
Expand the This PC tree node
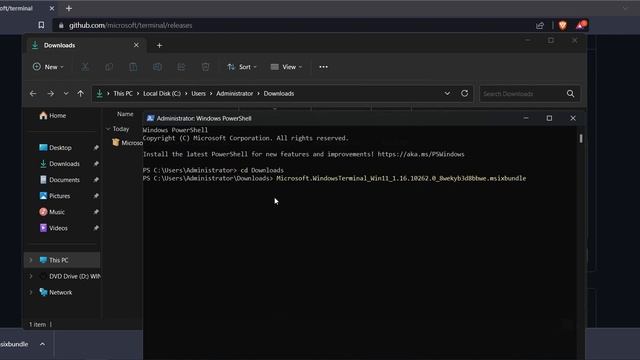[31, 260]
